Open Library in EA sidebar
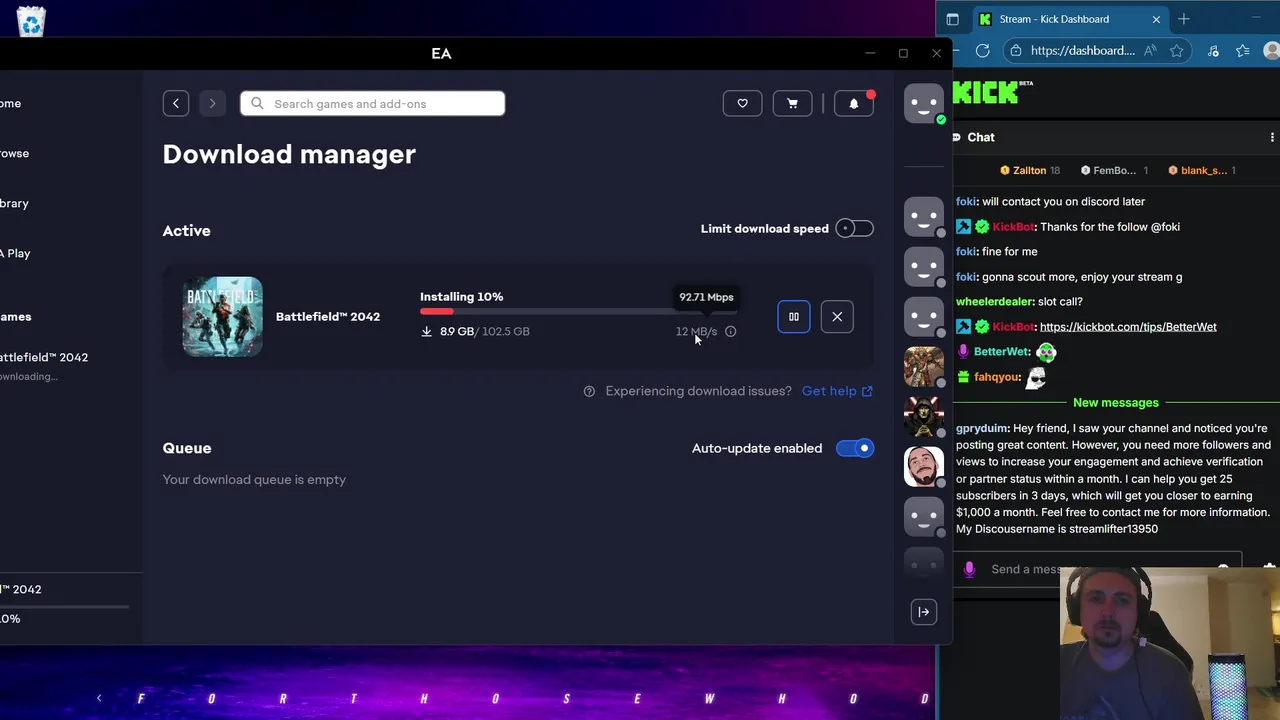The height and width of the screenshot is (720, 1280). pos(14,203)
